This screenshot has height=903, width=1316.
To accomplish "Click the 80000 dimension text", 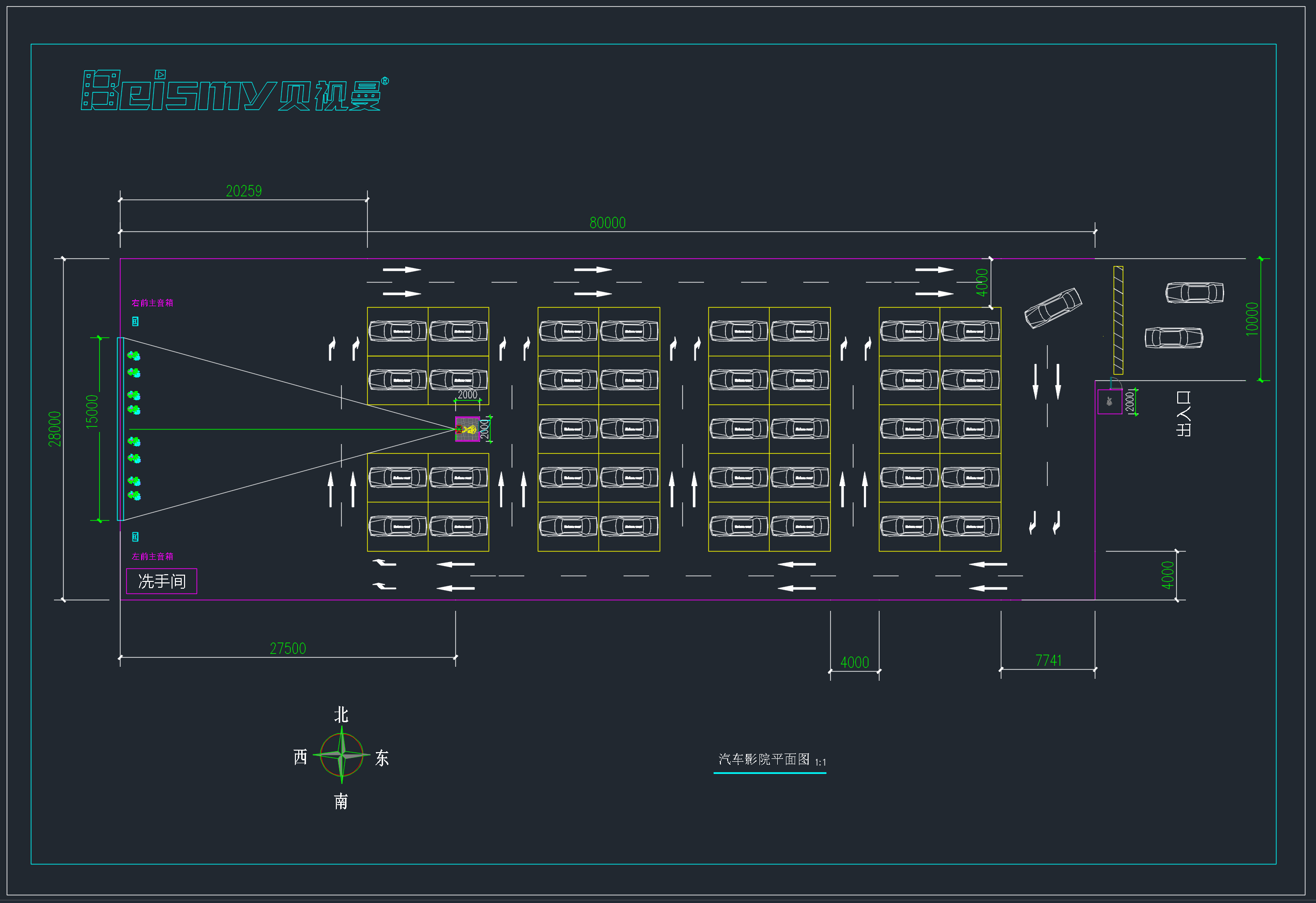I will pos(608,223).
